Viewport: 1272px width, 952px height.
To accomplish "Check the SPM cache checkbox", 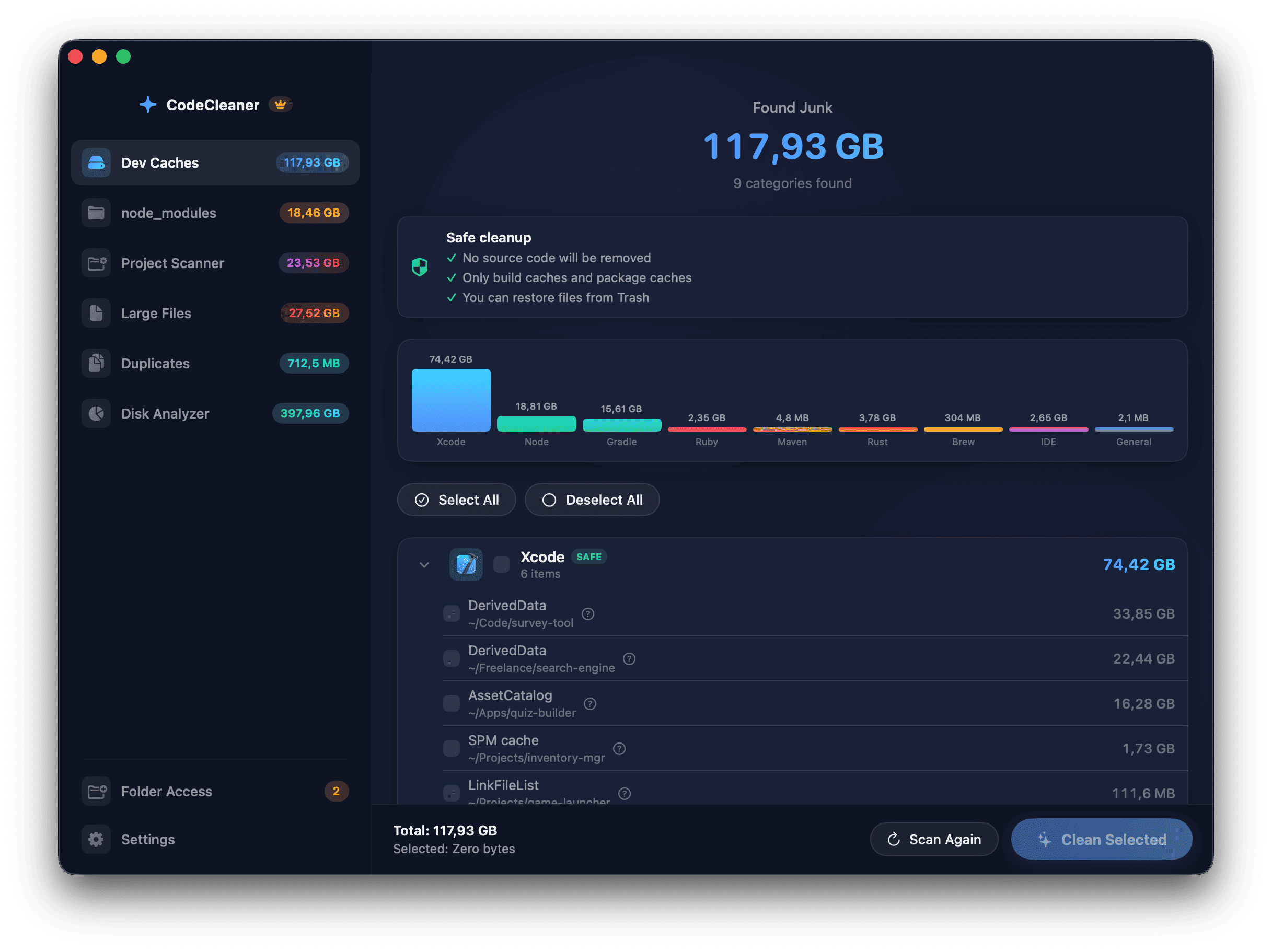I will click(451, 748).
